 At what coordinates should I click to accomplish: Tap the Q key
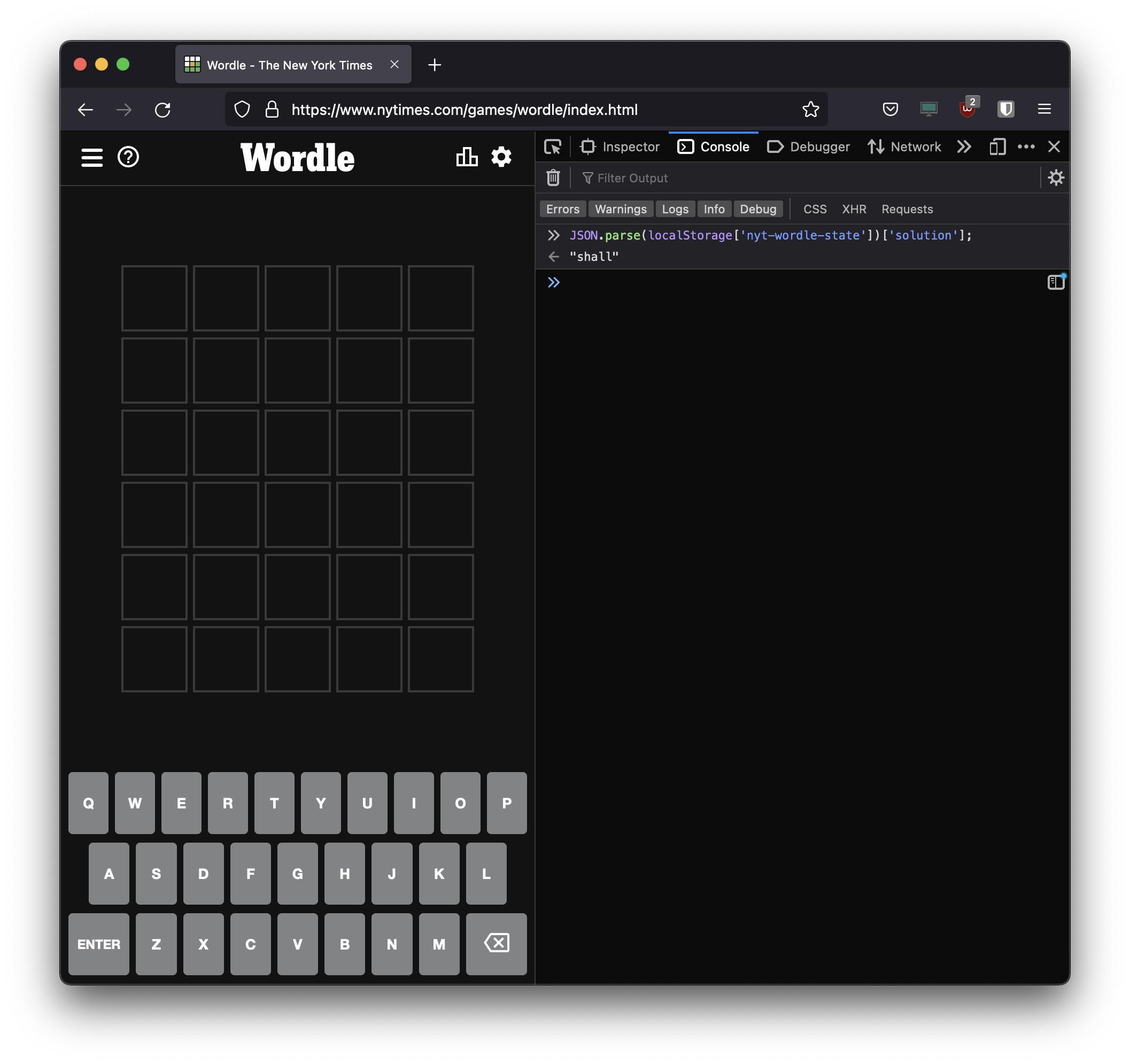(x=89, y=804)
